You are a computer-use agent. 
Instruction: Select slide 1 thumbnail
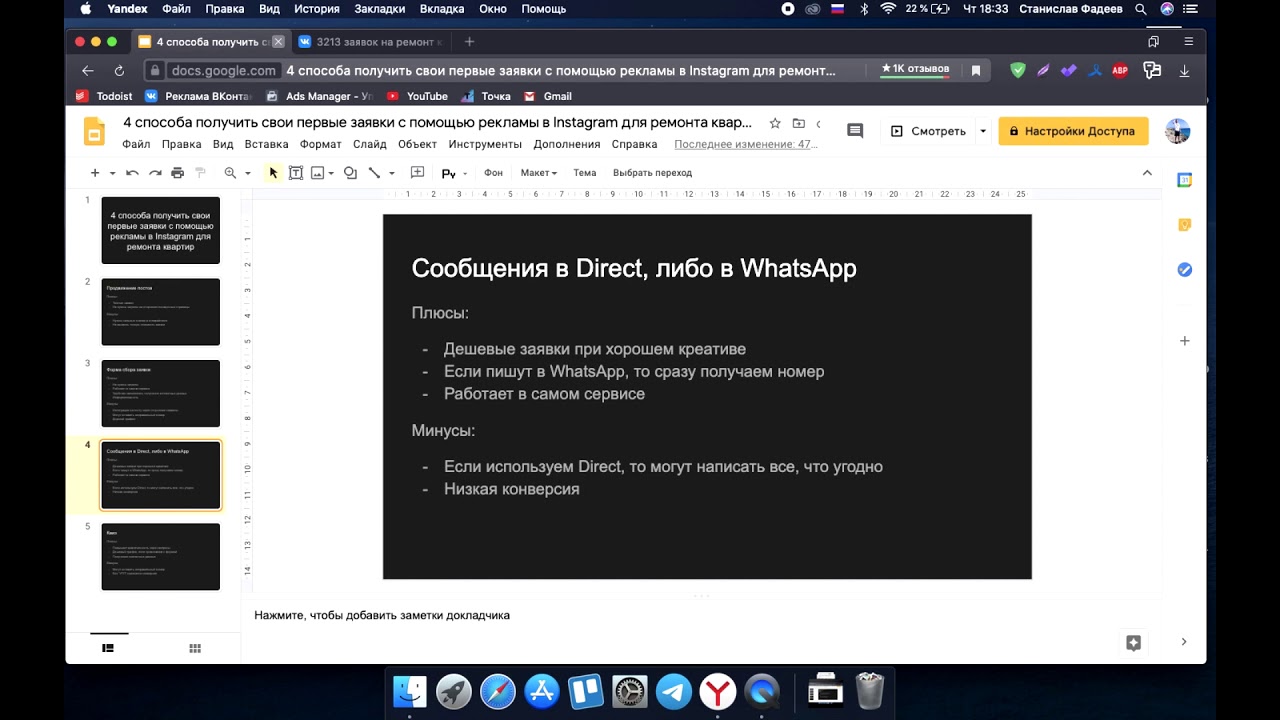pos(160,231)
